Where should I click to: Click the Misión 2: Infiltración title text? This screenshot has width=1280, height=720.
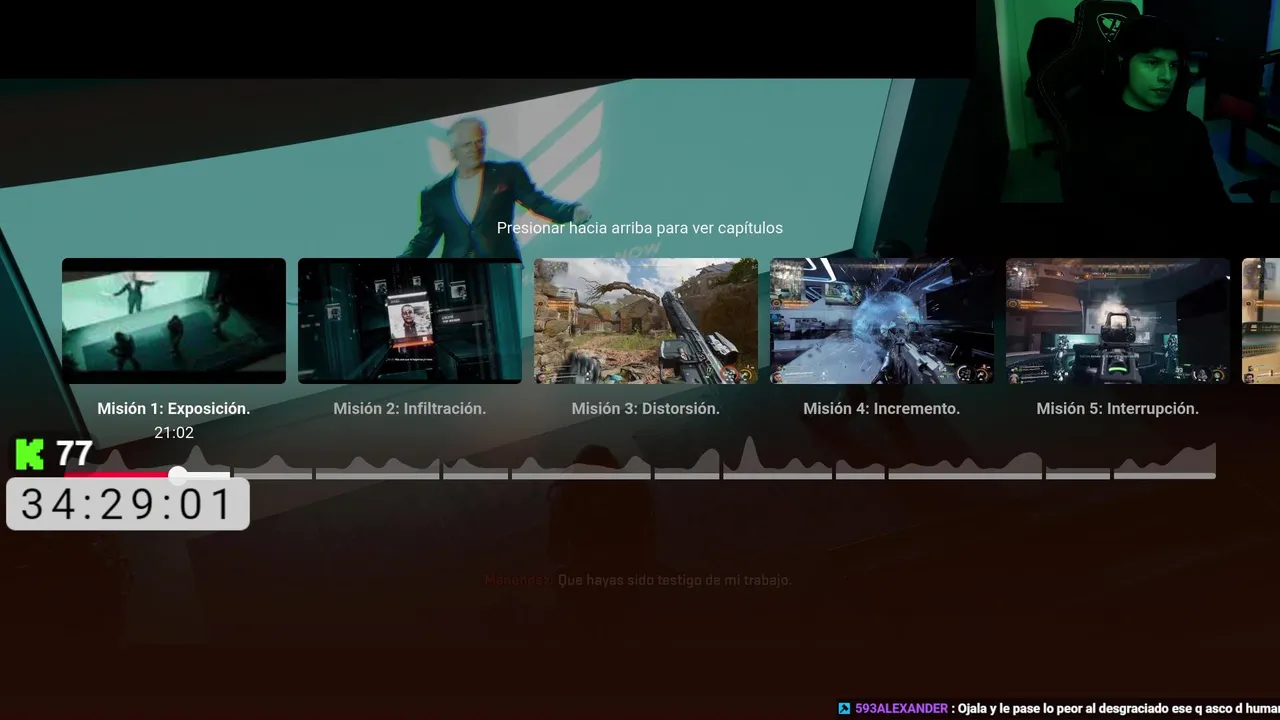point(410,408)
